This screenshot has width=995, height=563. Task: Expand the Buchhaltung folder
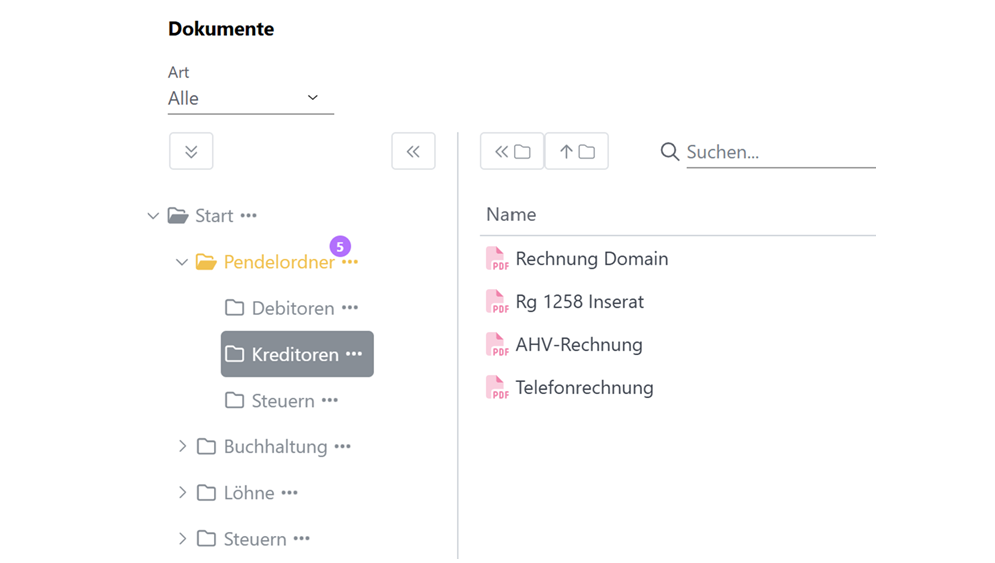point(182,446)
